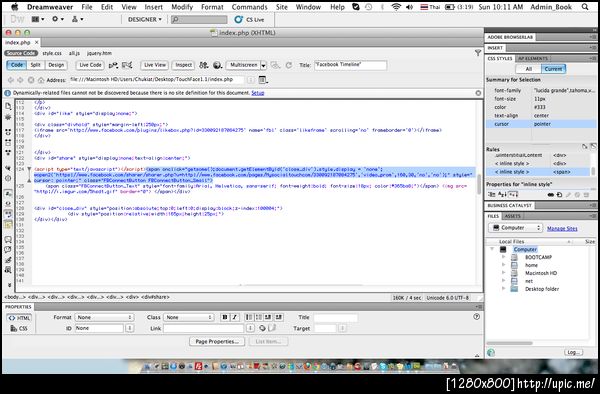The height and width of the screenshot is (394, 600).
Task: Open the Layout menu icon next to Dw logo
Action: click(38, 19)
